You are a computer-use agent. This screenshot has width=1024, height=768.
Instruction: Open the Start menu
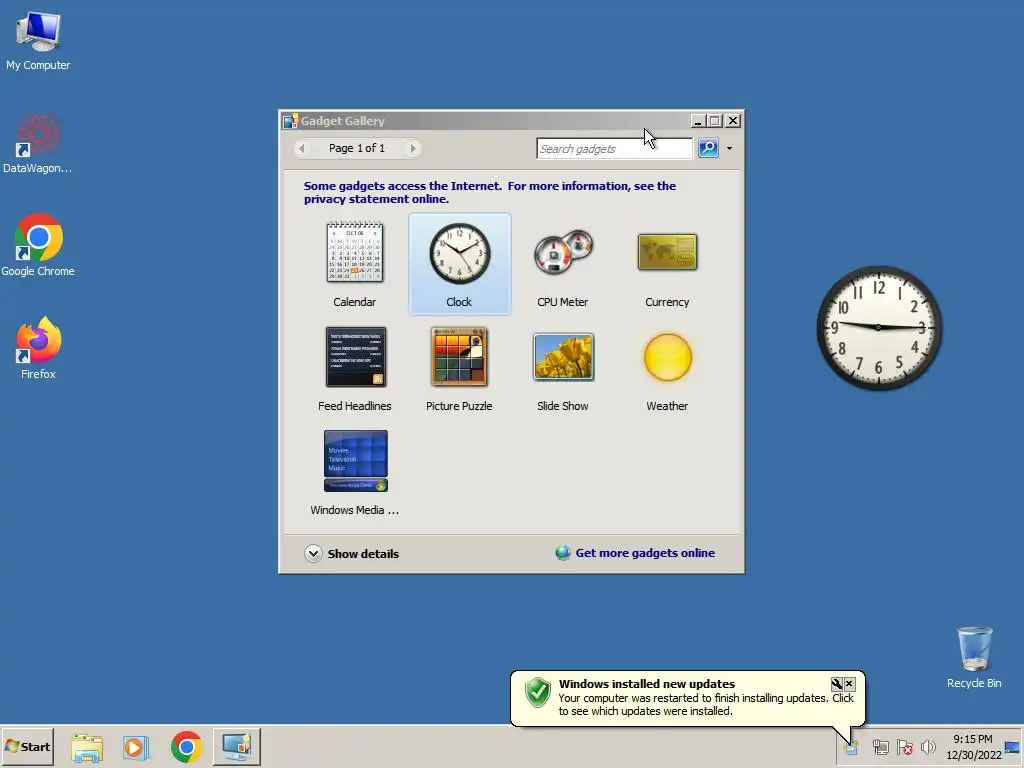[x=27, y=746]
